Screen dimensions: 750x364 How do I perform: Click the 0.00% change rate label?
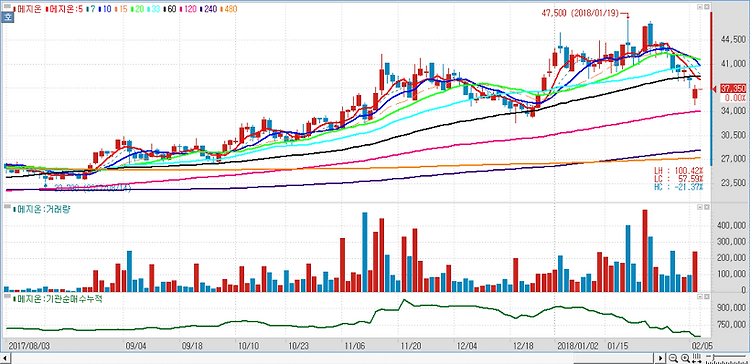[x=735, y=98]
